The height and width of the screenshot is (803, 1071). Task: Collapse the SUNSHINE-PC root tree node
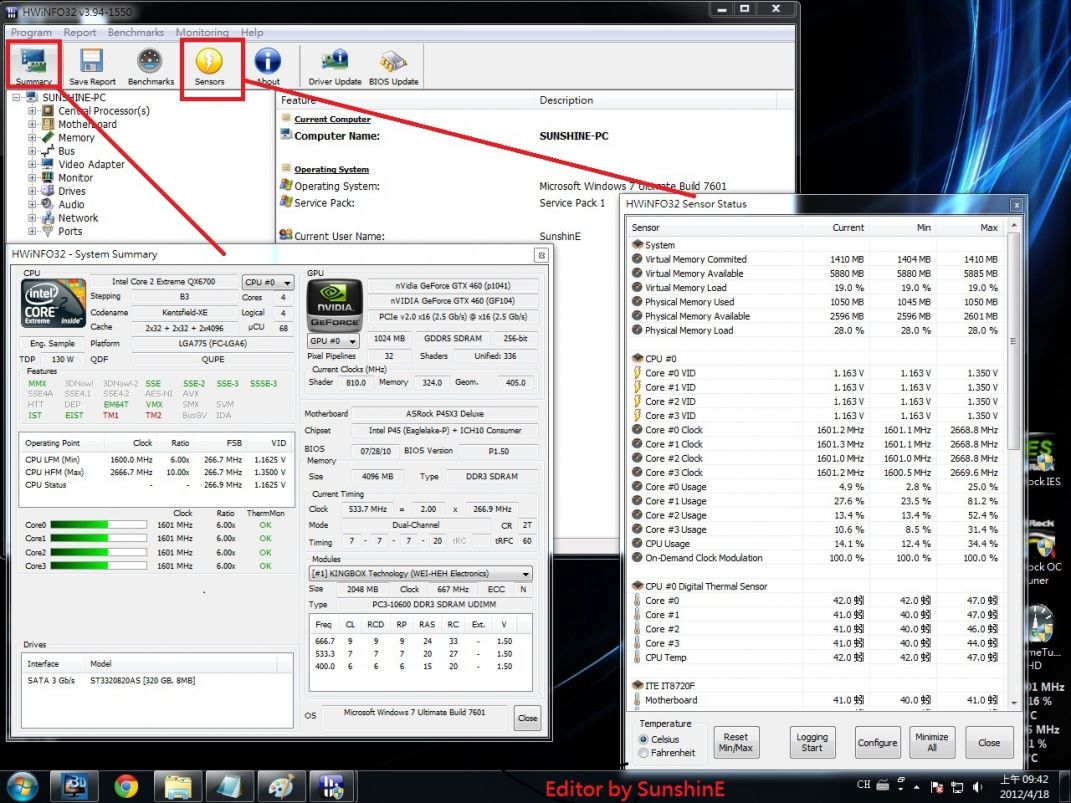click(x=16, y=98)
